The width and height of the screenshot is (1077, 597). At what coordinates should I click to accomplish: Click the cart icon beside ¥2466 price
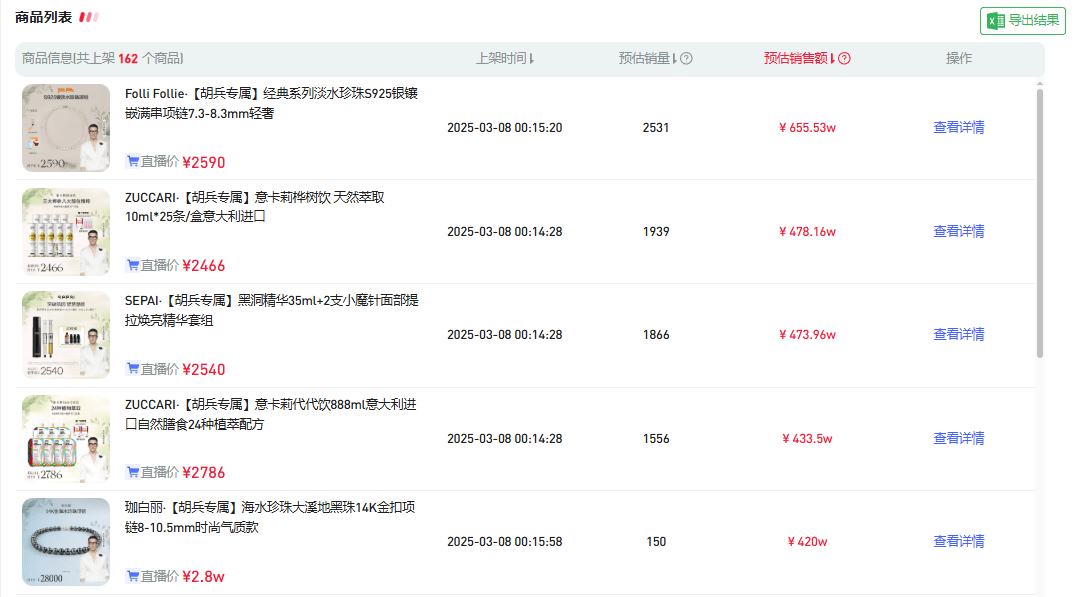[x=132, y=265]
